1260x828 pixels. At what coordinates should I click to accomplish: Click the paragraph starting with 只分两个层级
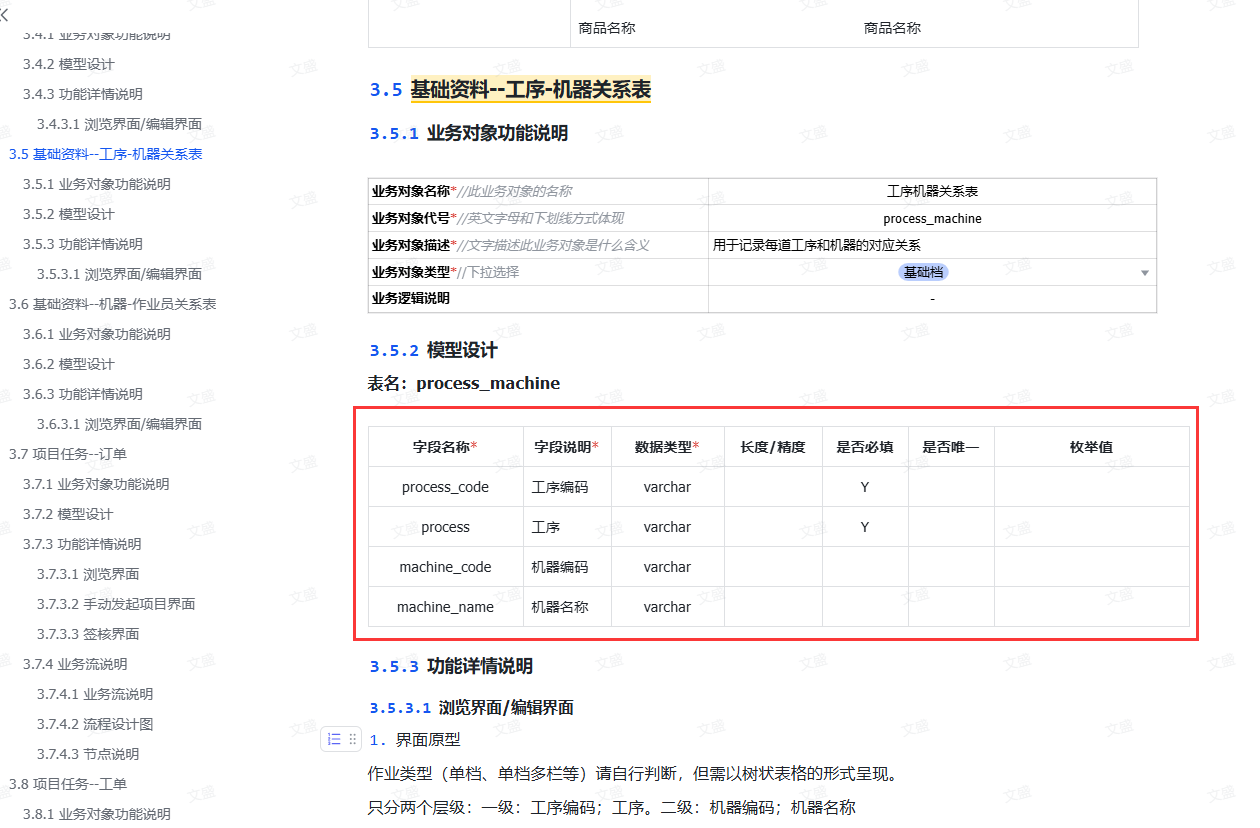click(x=612, y=807)
